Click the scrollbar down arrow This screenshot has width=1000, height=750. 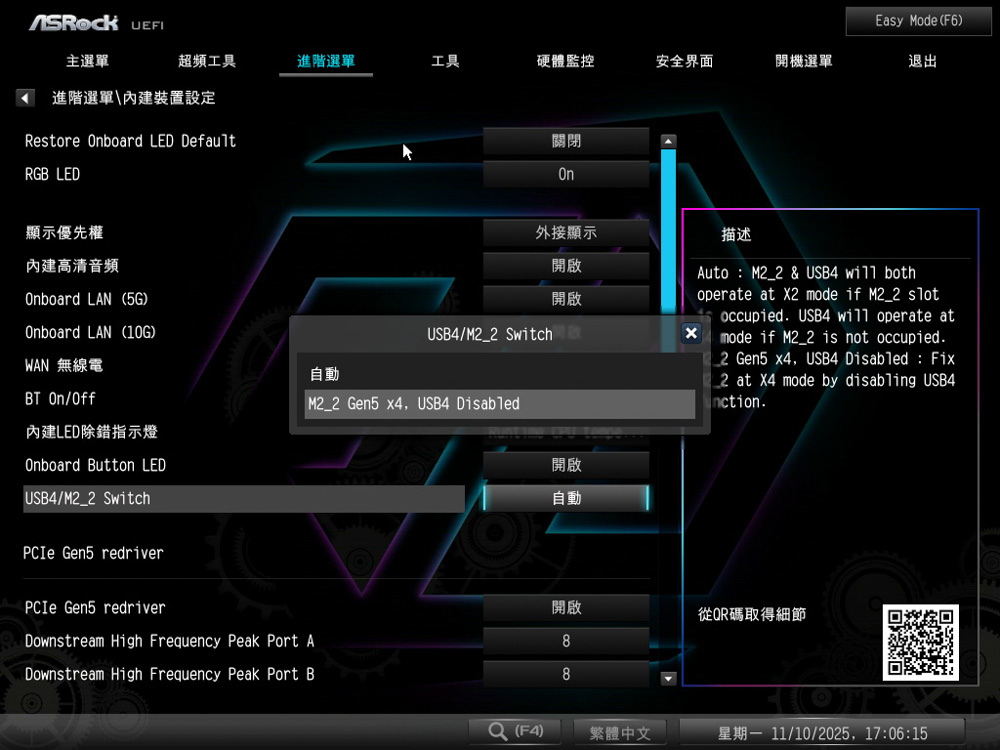pyautogui.click(x=669, y=679)
